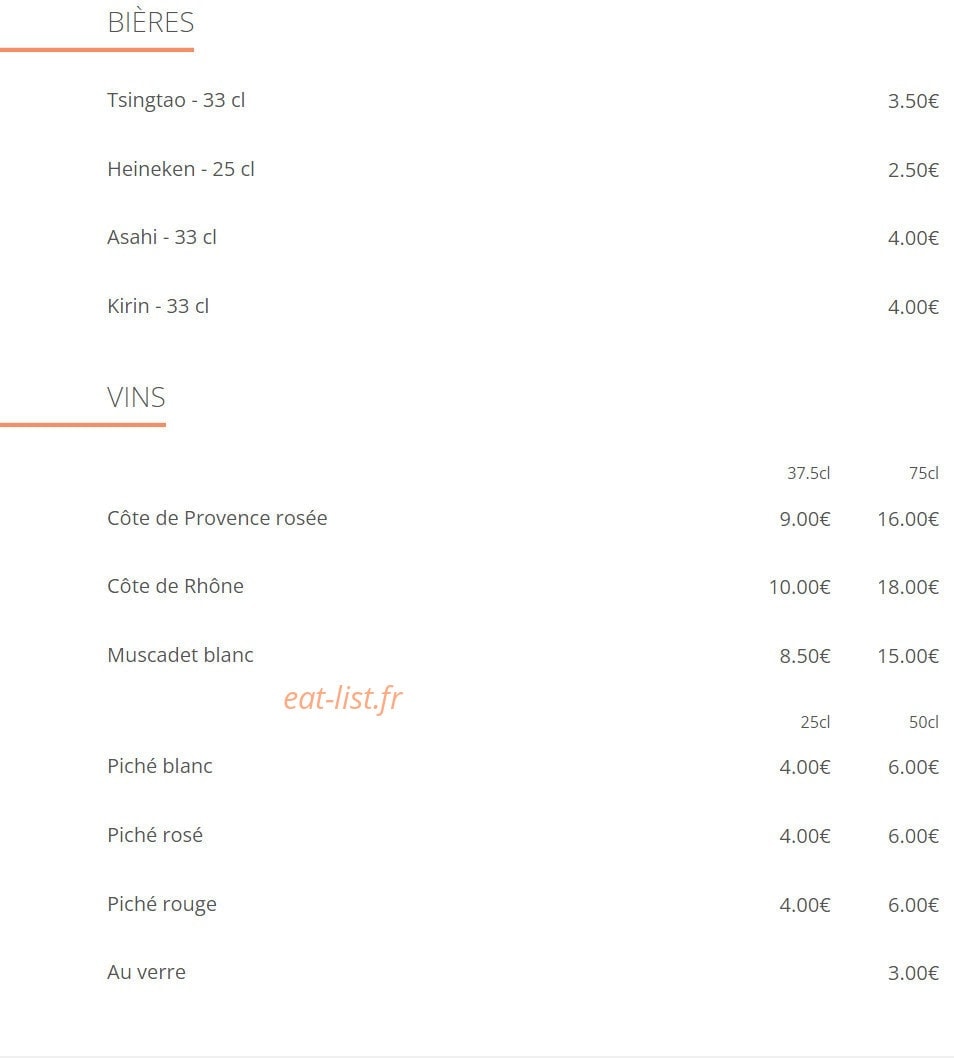
Task: Select the Piché rosé entry
Action: (x=155, y=835)
